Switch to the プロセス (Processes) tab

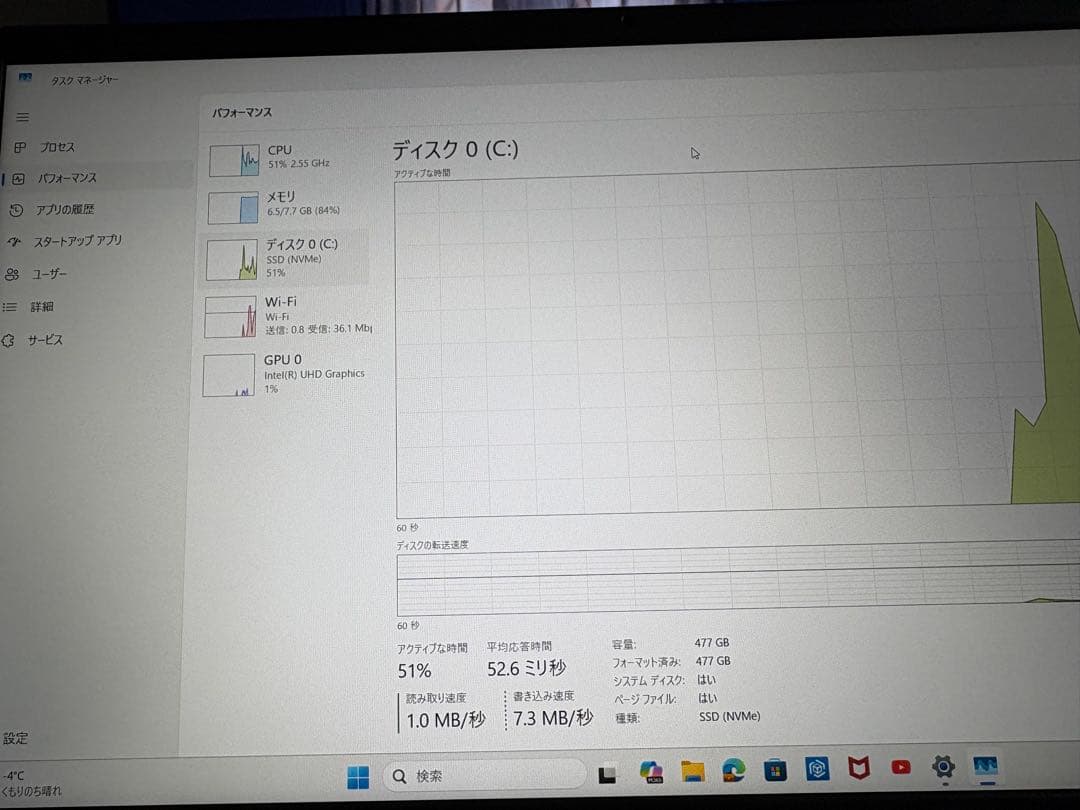point(60,146)
